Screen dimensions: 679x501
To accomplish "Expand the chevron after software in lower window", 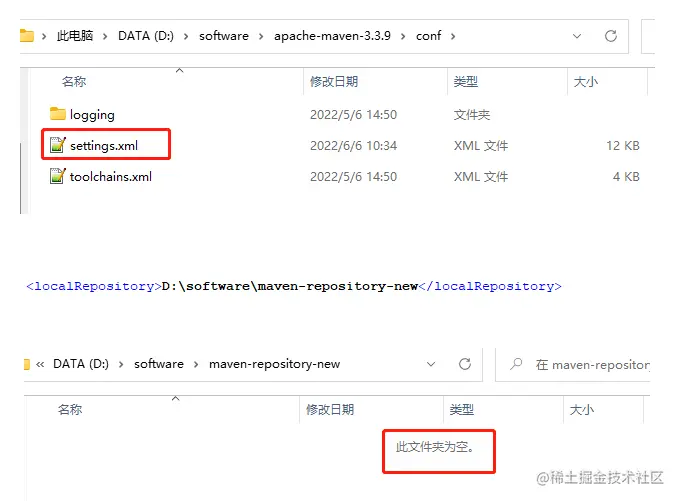I will click(196, 365).
